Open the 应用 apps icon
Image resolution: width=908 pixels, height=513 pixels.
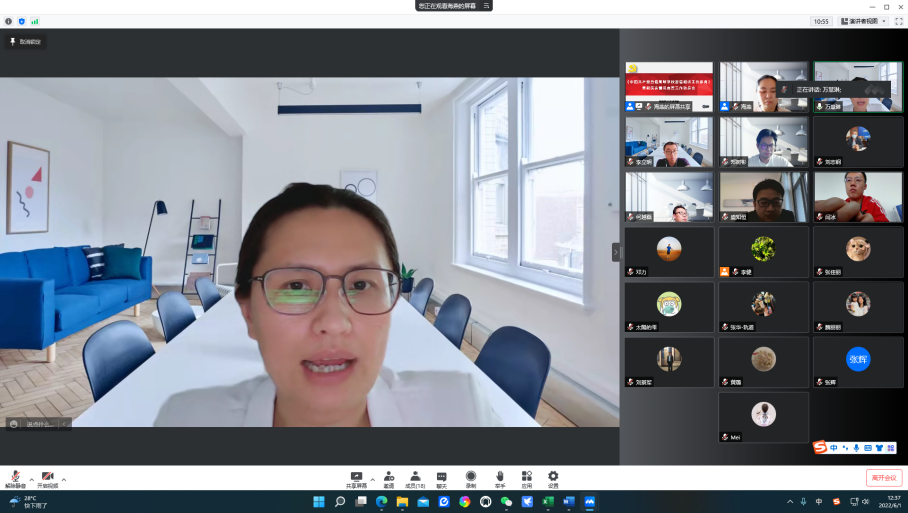click(526, 477)
